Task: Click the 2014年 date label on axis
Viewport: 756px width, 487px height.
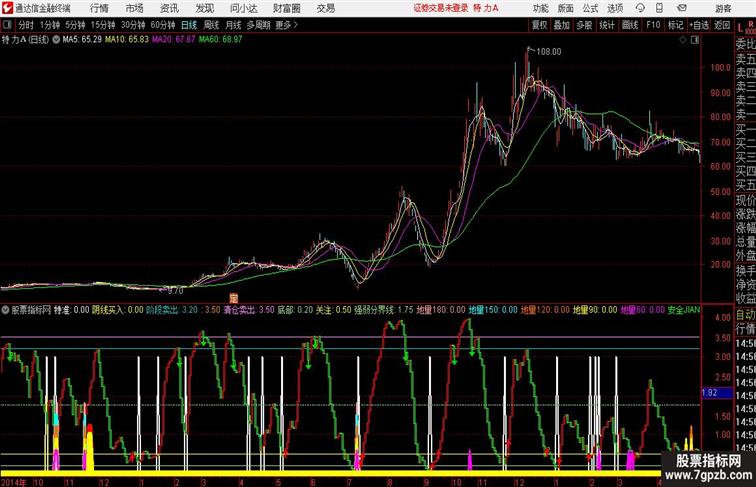Action: point(14,482)
